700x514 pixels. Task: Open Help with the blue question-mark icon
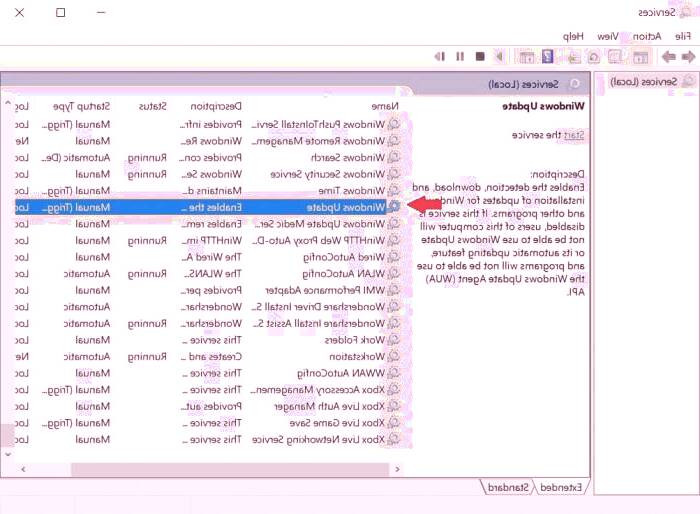point(547,56)
